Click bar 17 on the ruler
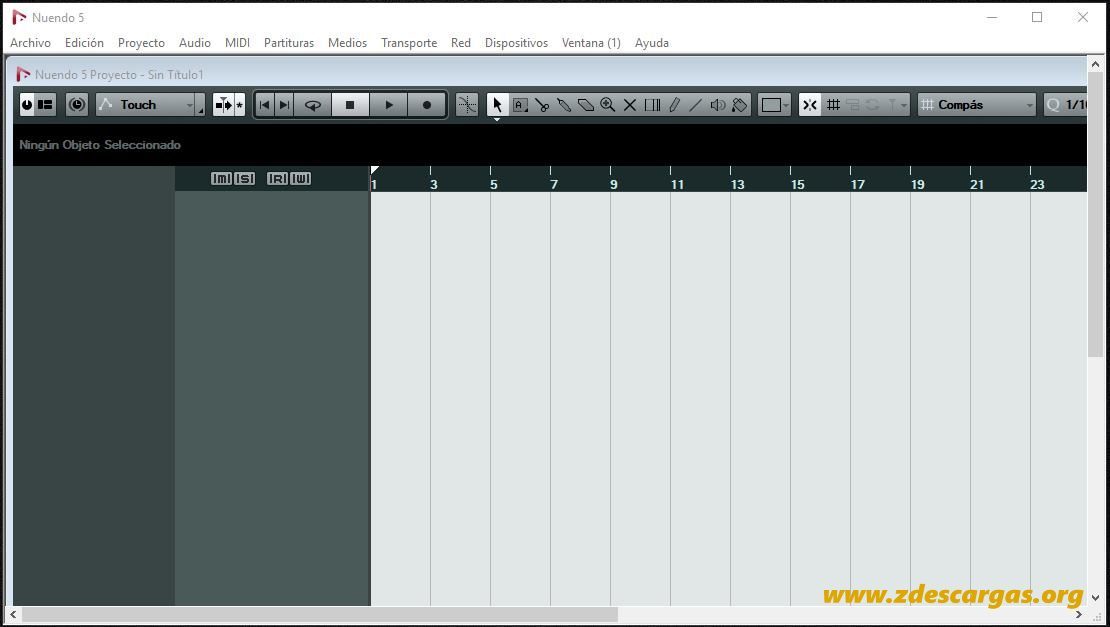This screenshot has height=627, width=1110. coord(857,184)
